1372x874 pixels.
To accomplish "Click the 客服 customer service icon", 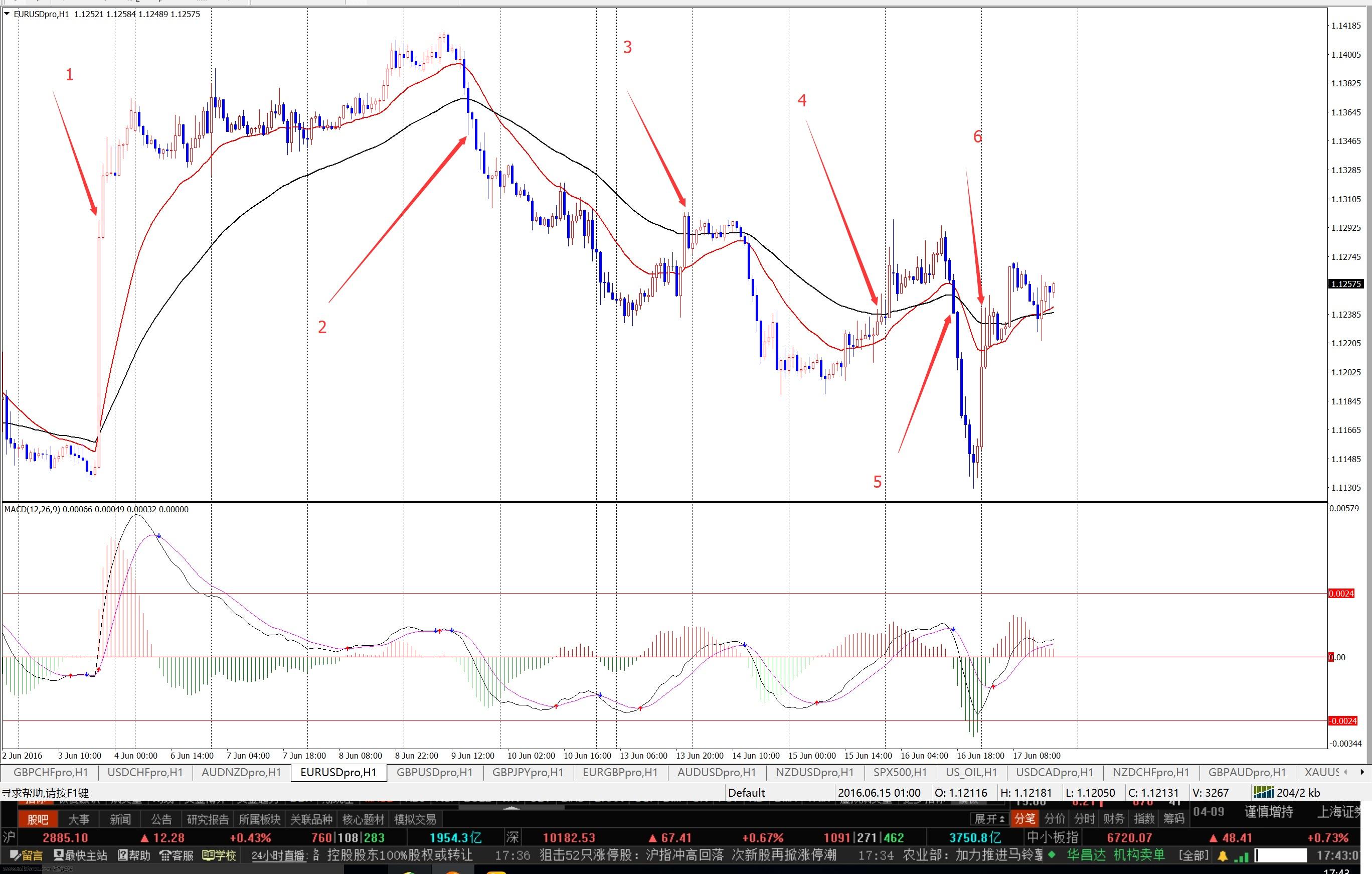I will [176, 855].
